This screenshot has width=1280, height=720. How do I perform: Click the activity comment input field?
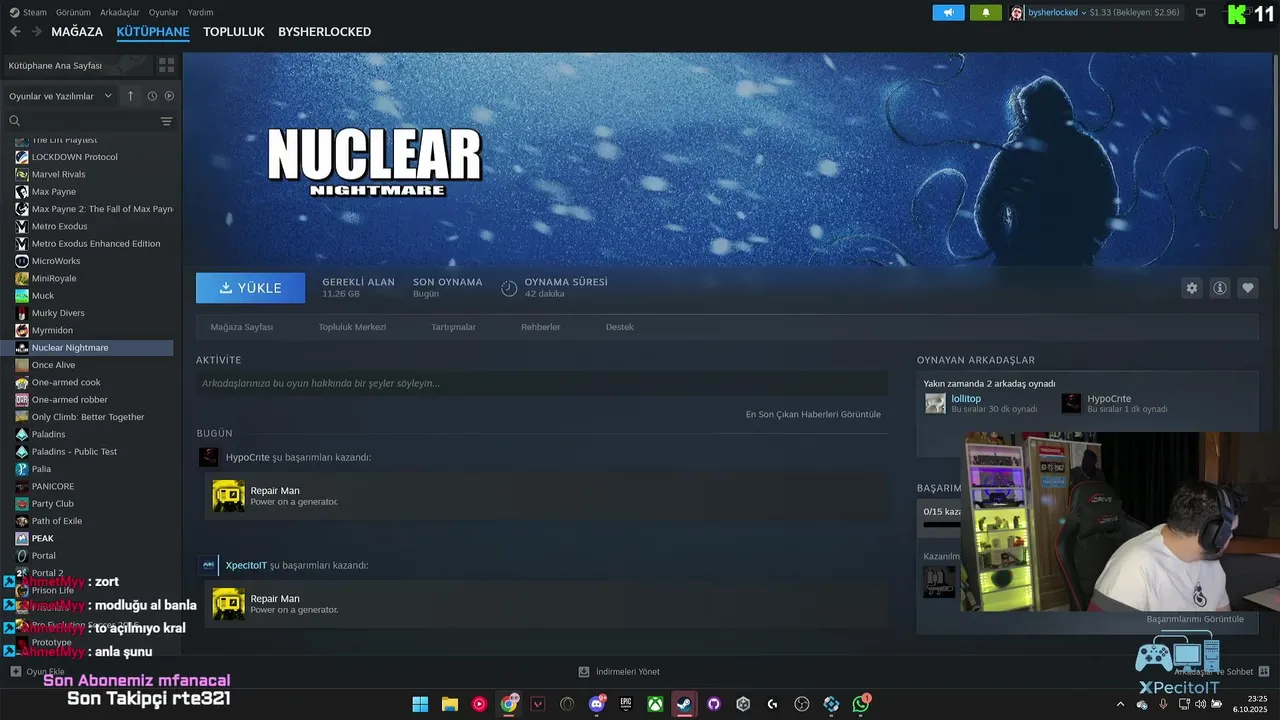(542, 383)
